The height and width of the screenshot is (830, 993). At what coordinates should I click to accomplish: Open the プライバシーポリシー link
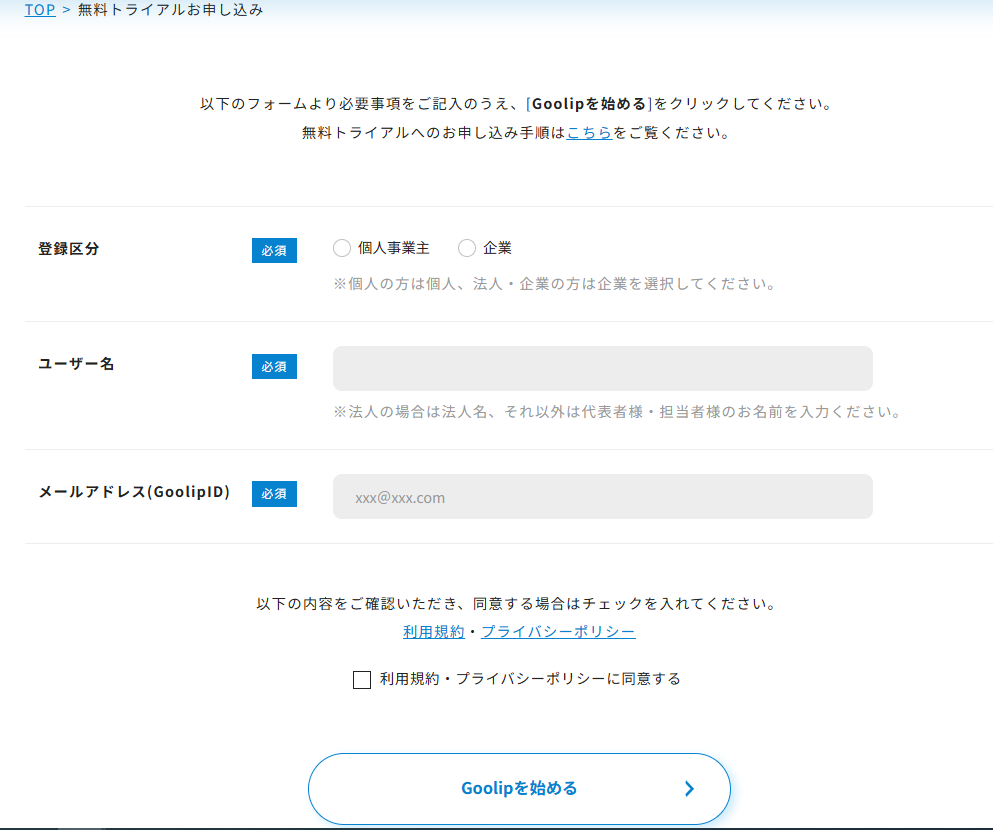559,632
